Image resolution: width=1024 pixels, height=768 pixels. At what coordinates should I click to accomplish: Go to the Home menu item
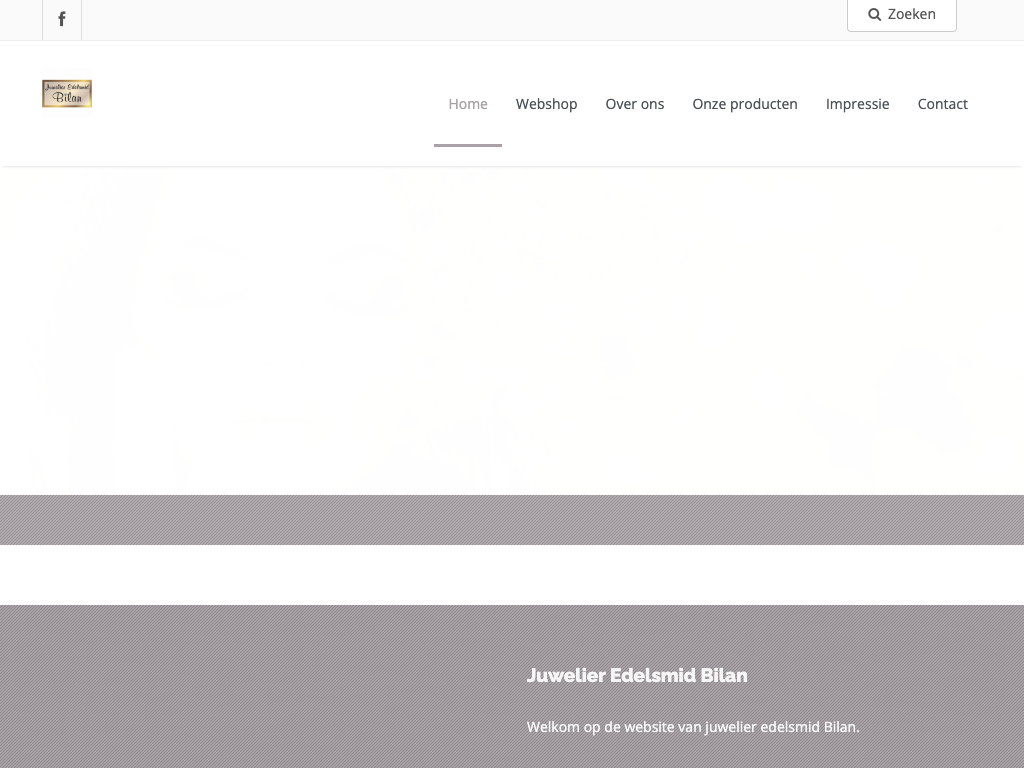point(467,104)
